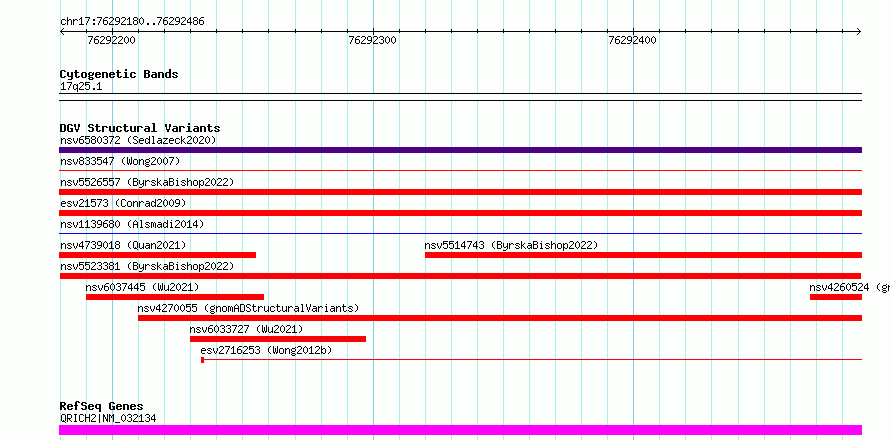Click the thin red nsv833547 variant line
Screen dimensions: 890x440
460,170
